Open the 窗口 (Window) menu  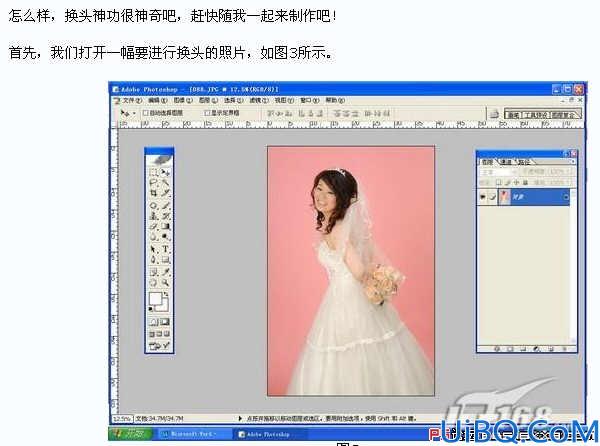310,100
